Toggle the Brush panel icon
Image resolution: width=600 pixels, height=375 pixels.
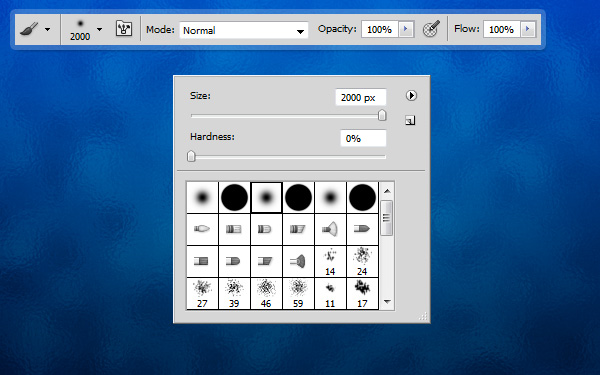point(124,29)
